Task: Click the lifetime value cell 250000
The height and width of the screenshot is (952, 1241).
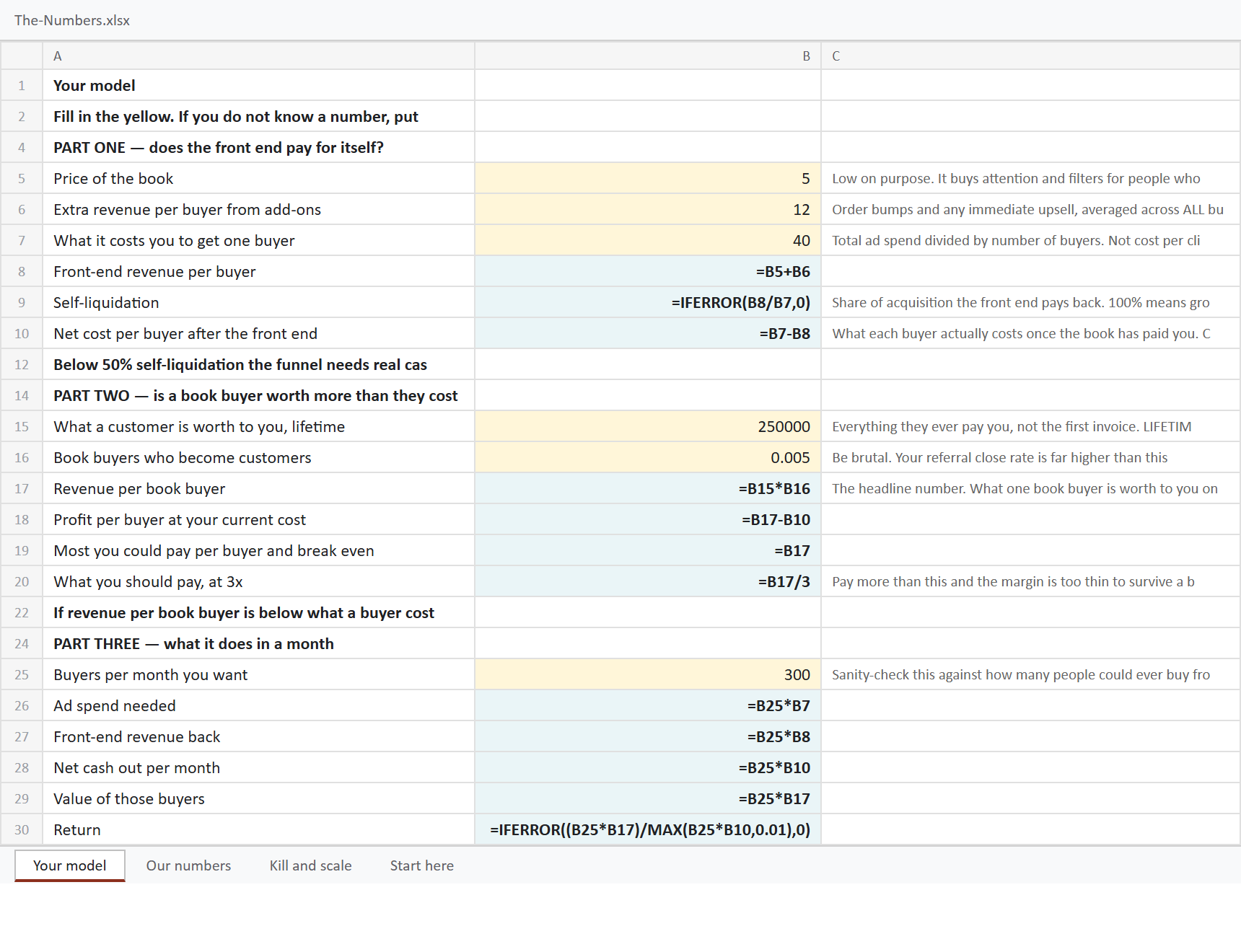Action: 648,426
